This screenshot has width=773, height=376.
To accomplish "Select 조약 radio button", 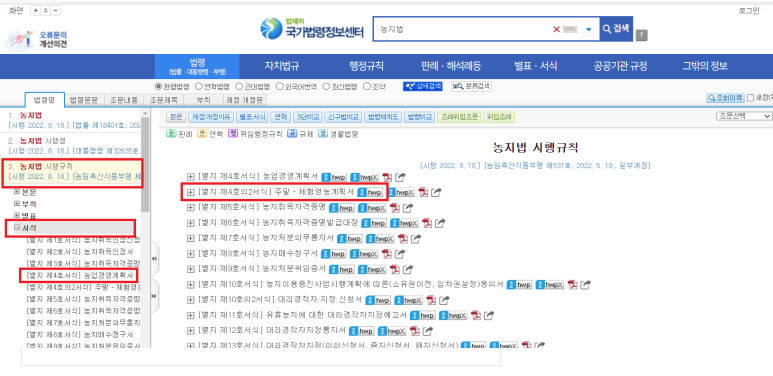I will (x=366, y=86).
